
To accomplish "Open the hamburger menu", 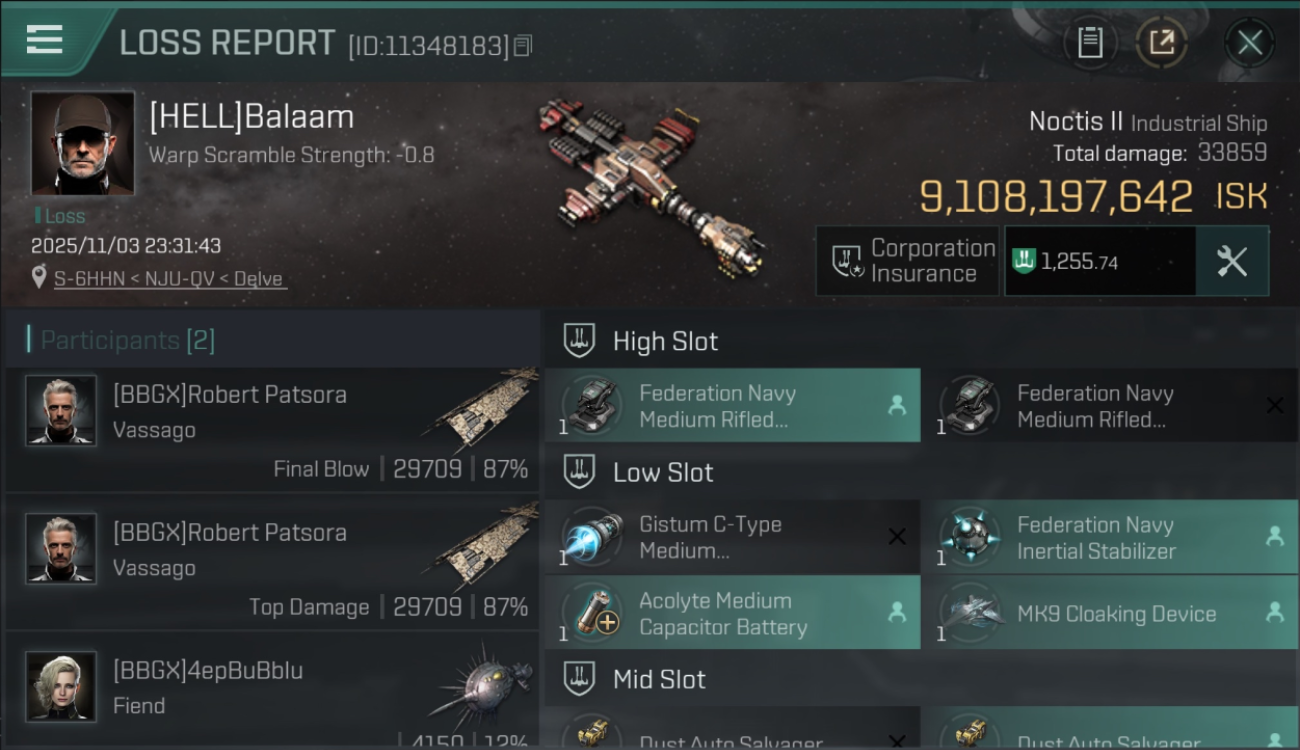I will 44,40.
